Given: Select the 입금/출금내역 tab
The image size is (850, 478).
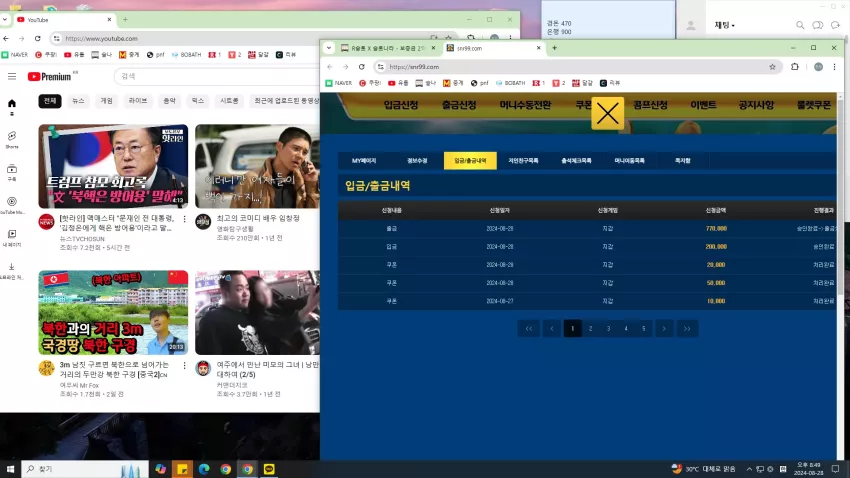Looking at the screenshot, I should (x=470, y=160).
